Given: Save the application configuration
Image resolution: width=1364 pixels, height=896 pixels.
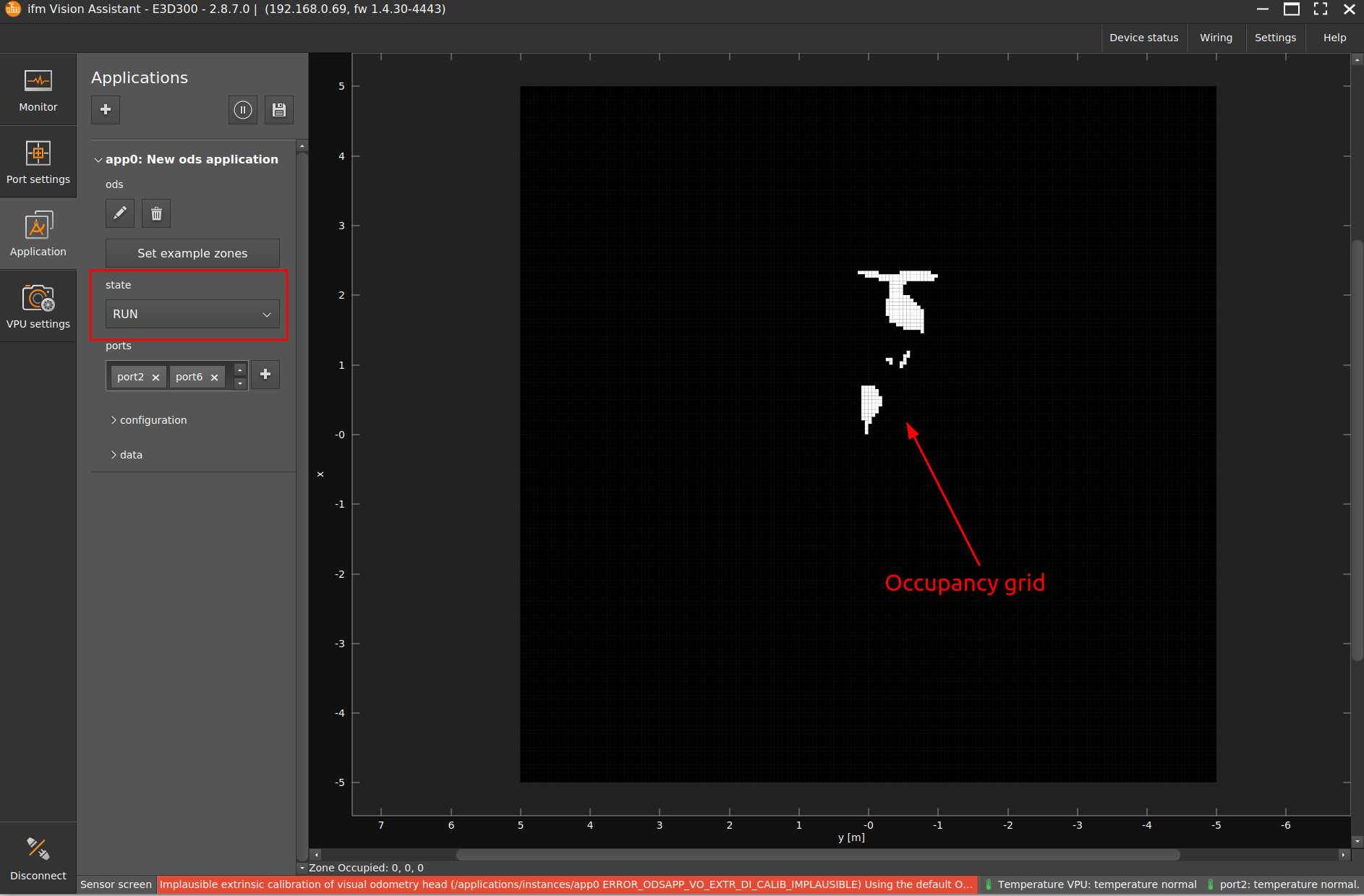Looking at the screenshot, I should (279, 110).
